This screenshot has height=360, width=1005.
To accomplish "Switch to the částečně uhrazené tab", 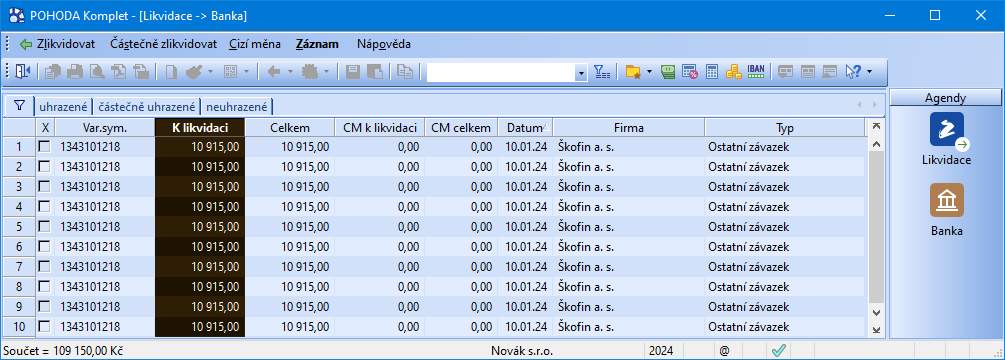I will [147, 106].
